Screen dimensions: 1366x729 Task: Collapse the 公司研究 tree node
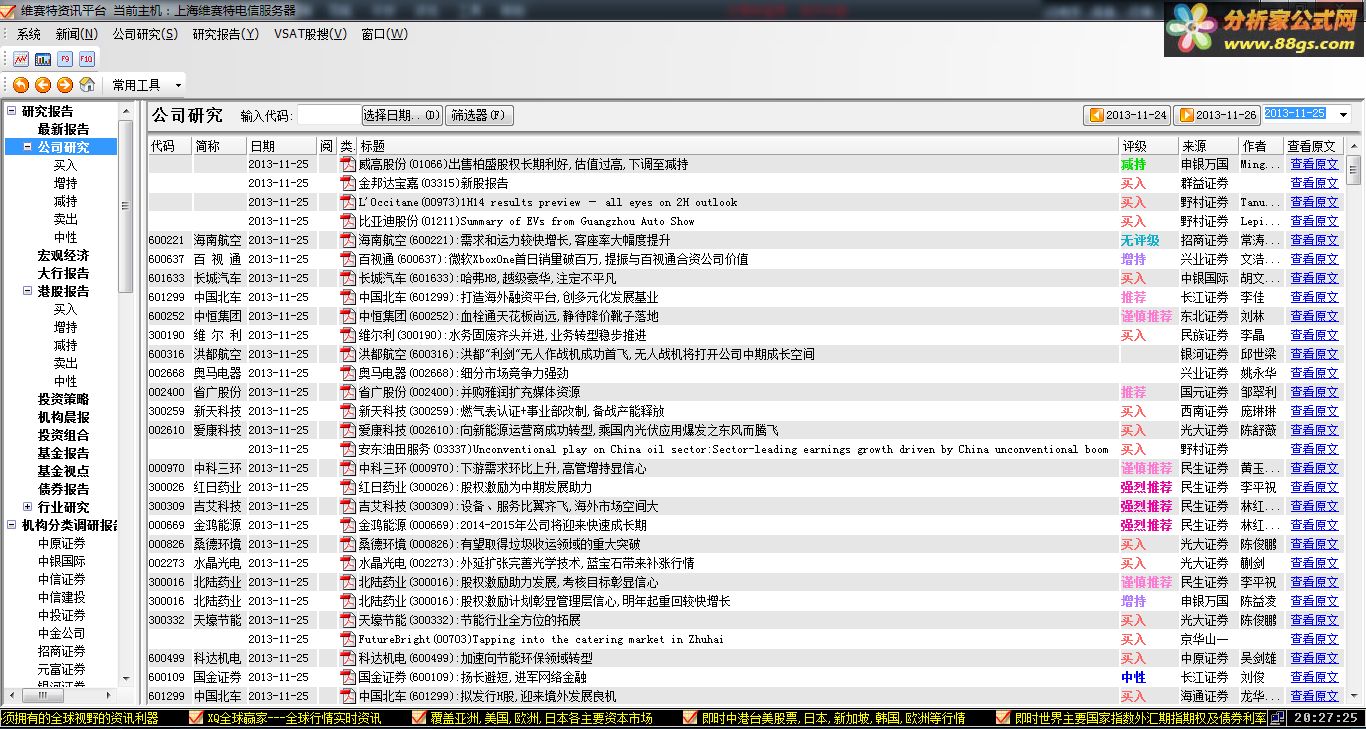(x=27, y=147)
